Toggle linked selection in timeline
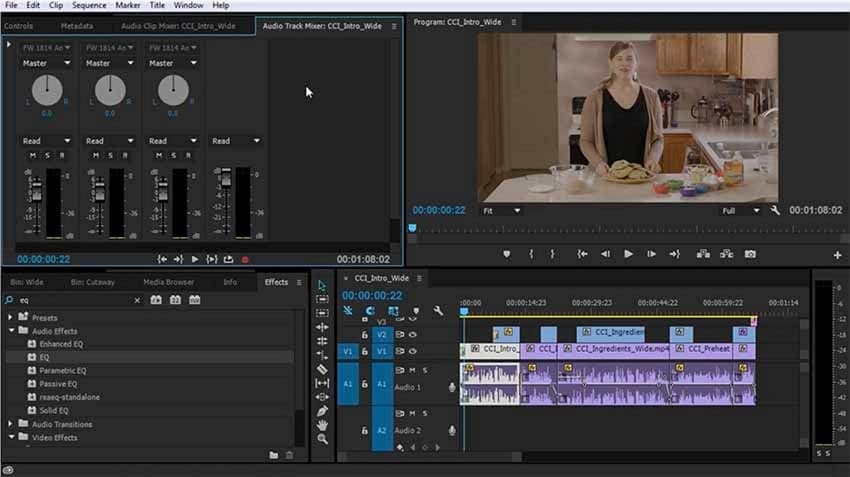 pos(393,311)
